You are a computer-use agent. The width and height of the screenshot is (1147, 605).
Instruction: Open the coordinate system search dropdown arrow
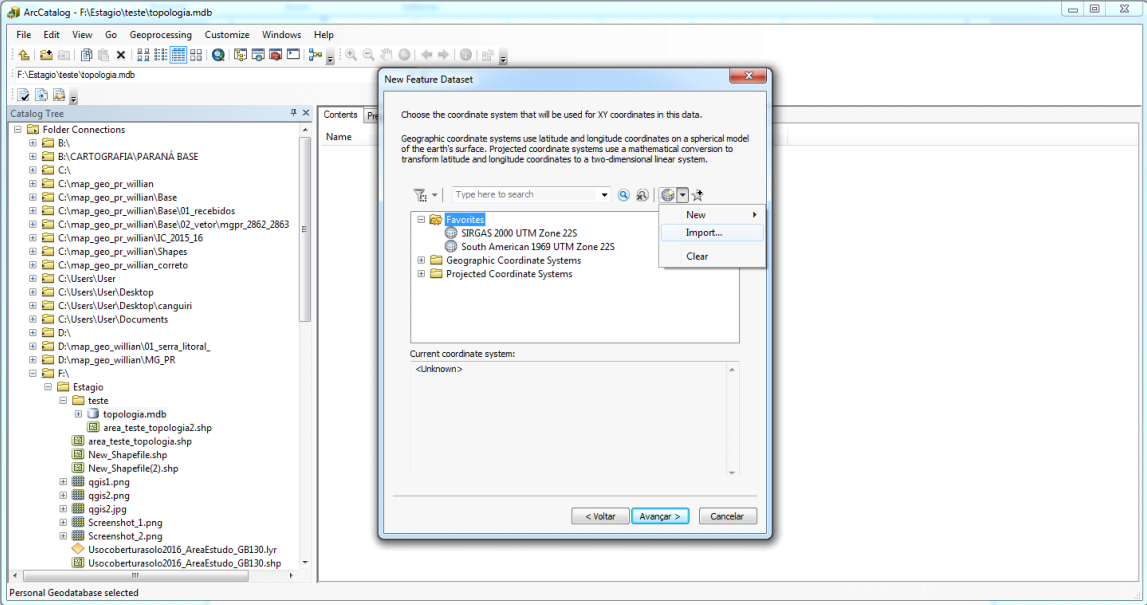604,195
